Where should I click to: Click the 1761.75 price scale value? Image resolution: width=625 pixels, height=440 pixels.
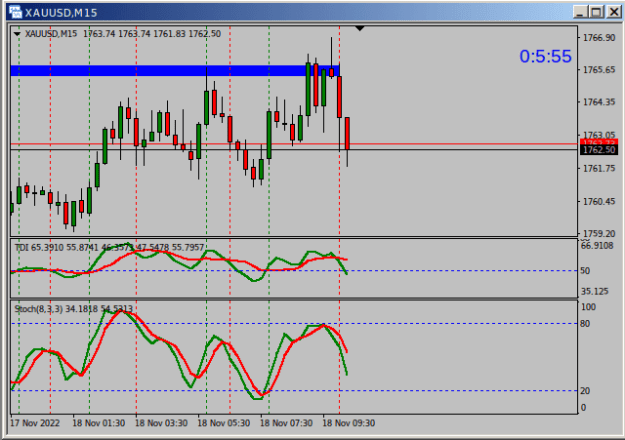599,169
